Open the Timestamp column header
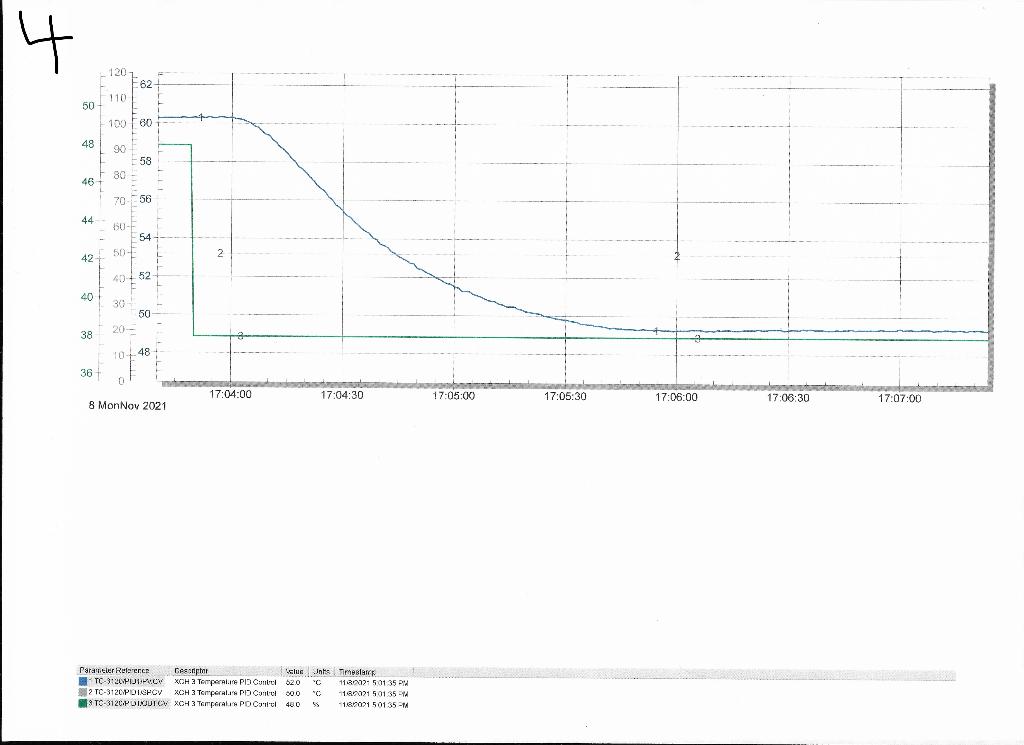1024x745 pixels. [x=358, y=670]
